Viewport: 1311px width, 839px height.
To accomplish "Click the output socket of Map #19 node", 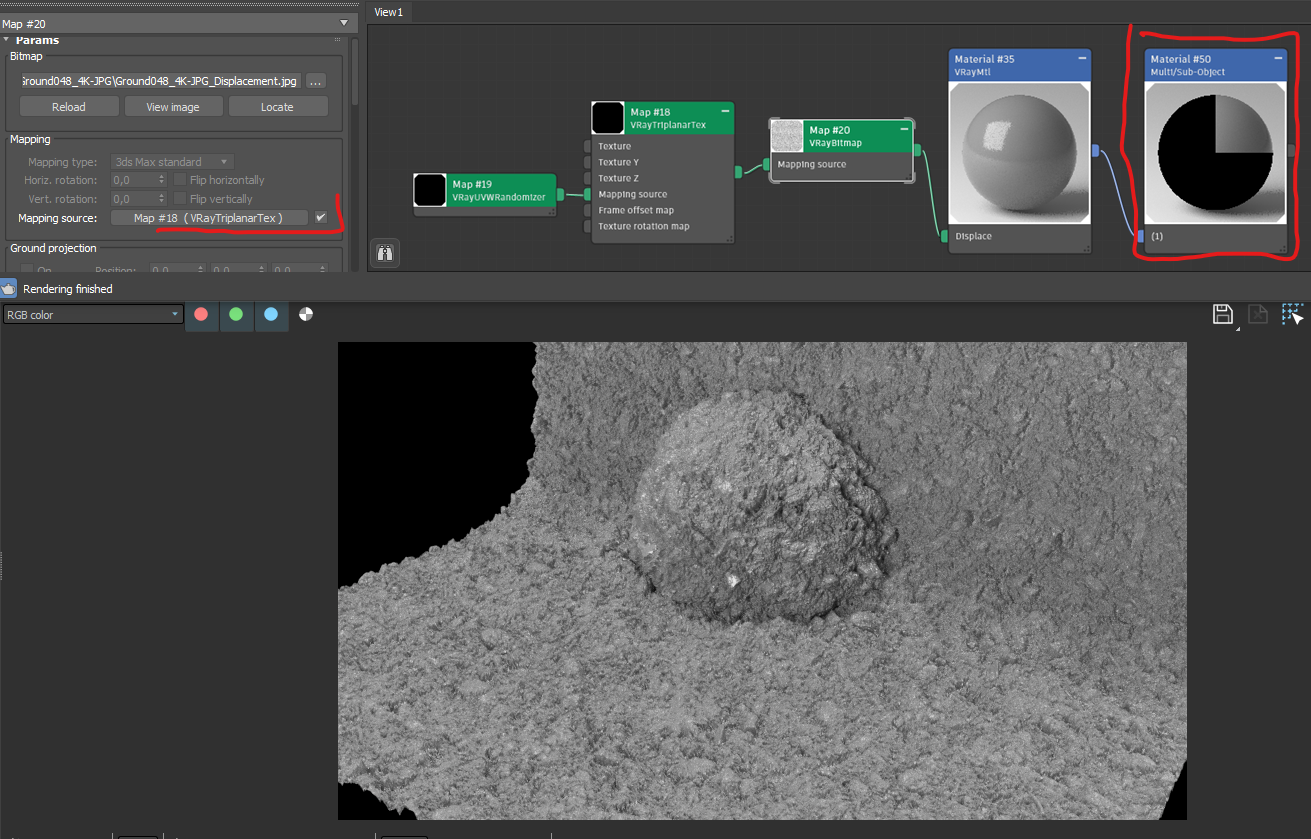I will pos(561,194).
